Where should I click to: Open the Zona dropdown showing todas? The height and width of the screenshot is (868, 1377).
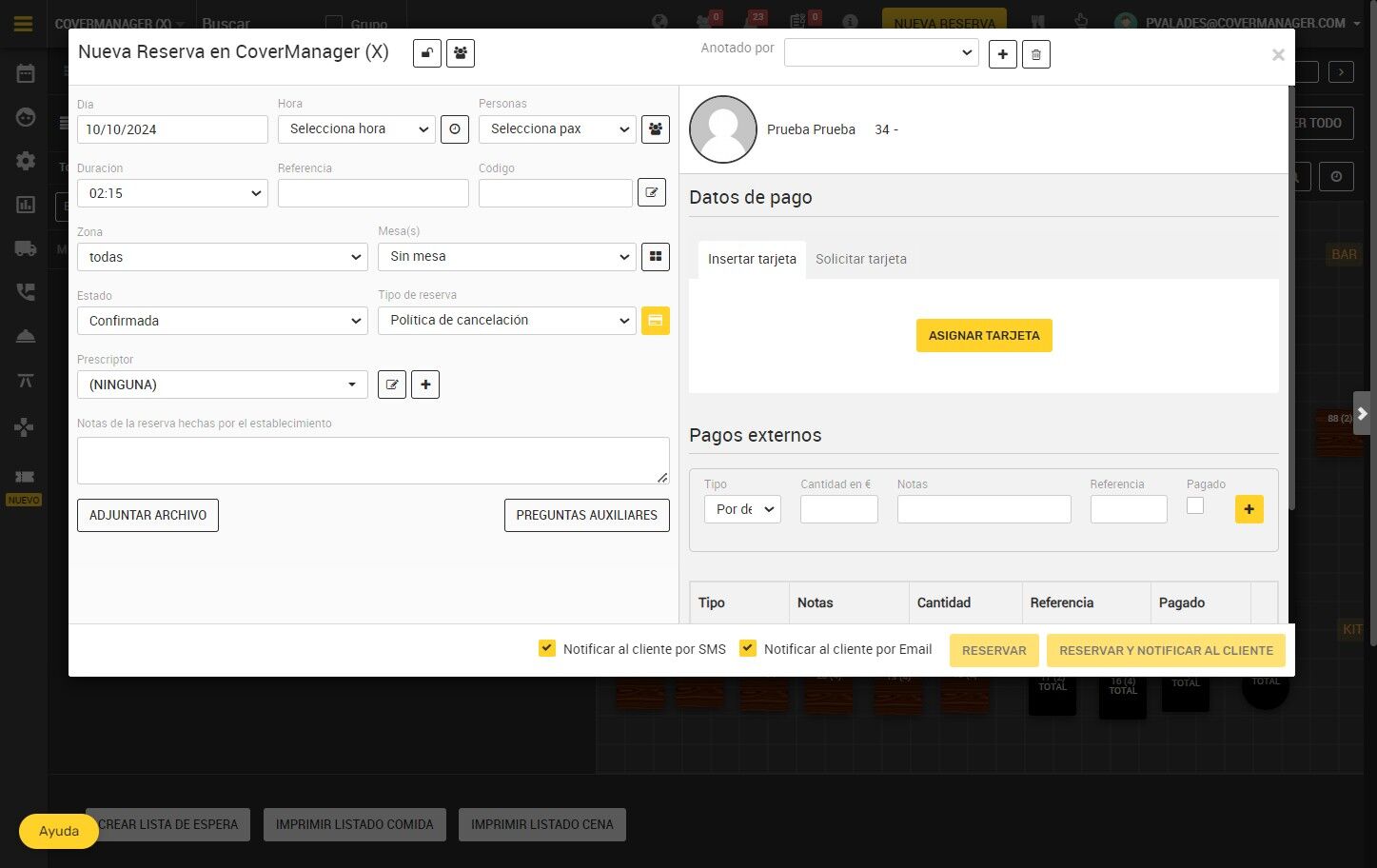click(x=223, y=257)
